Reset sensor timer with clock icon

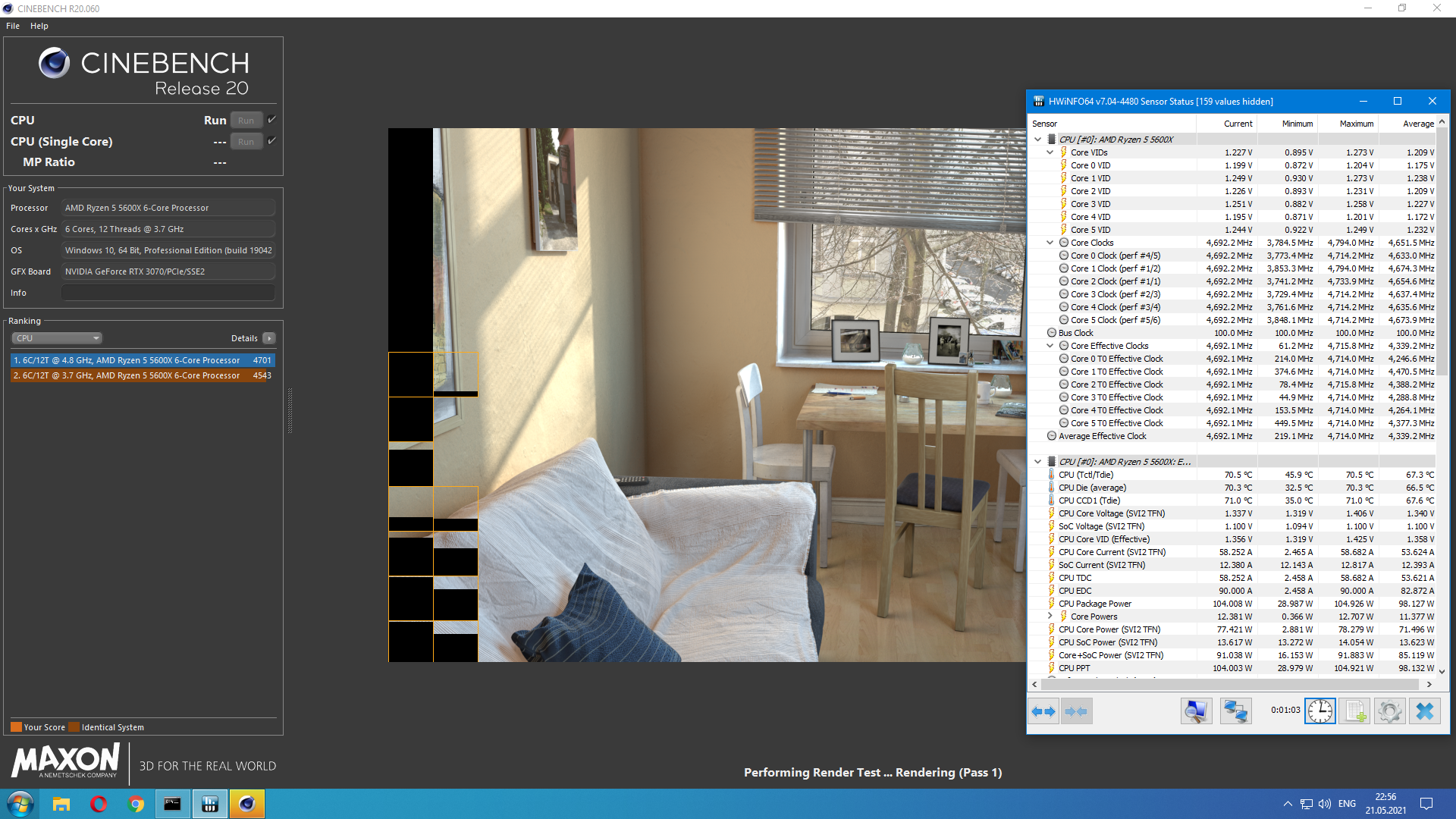(1319, 711)
